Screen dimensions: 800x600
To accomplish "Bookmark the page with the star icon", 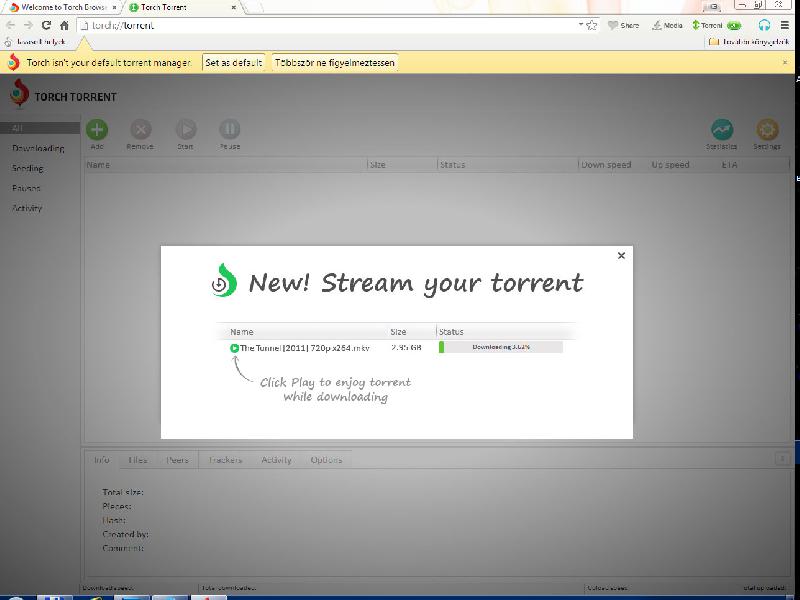I will pos(592,25).
